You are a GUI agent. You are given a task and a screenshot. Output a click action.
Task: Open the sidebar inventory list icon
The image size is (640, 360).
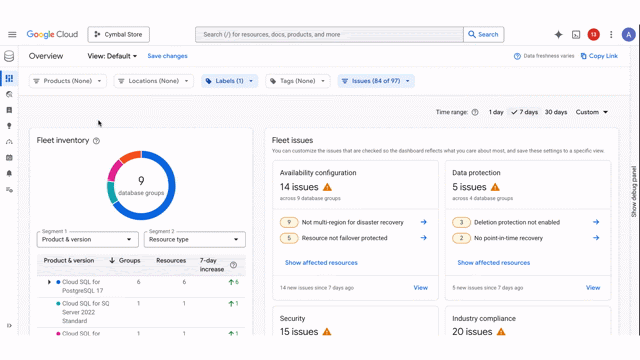[x=9, y=110]
